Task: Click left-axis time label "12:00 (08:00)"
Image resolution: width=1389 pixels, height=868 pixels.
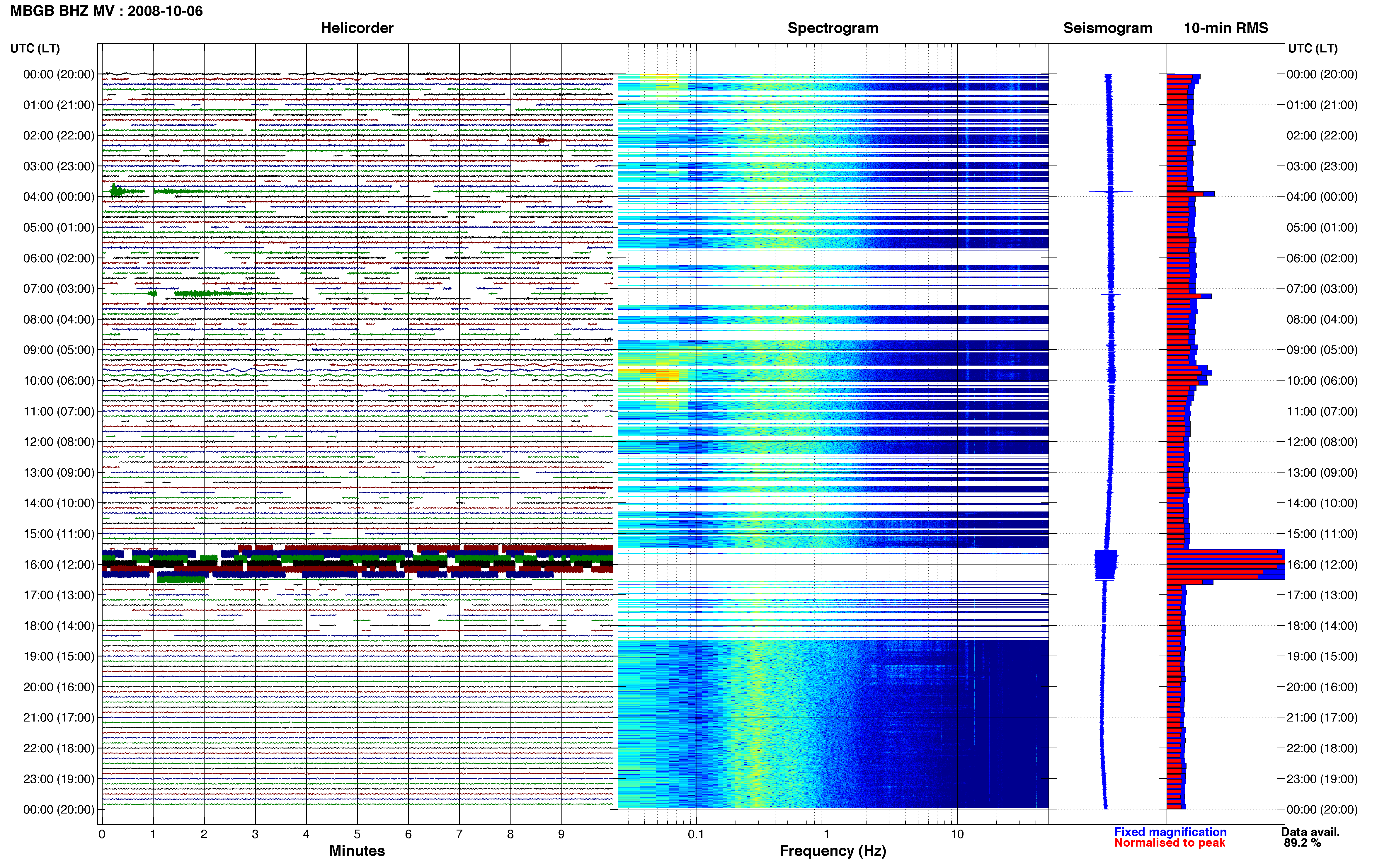Action: click(59, 442)
